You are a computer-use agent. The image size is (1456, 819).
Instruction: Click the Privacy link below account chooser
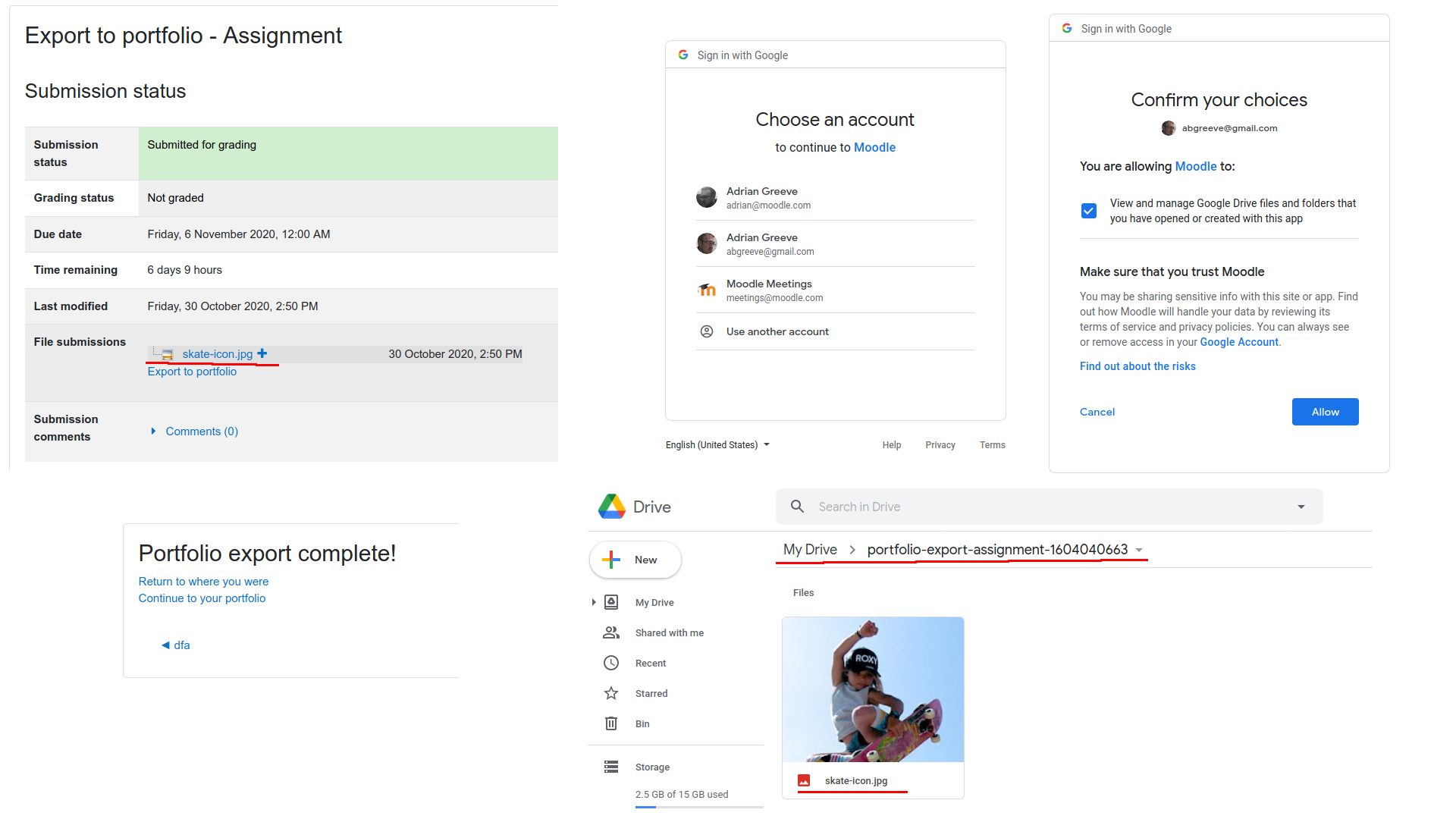pyautogui.click(x=940, y=445)
